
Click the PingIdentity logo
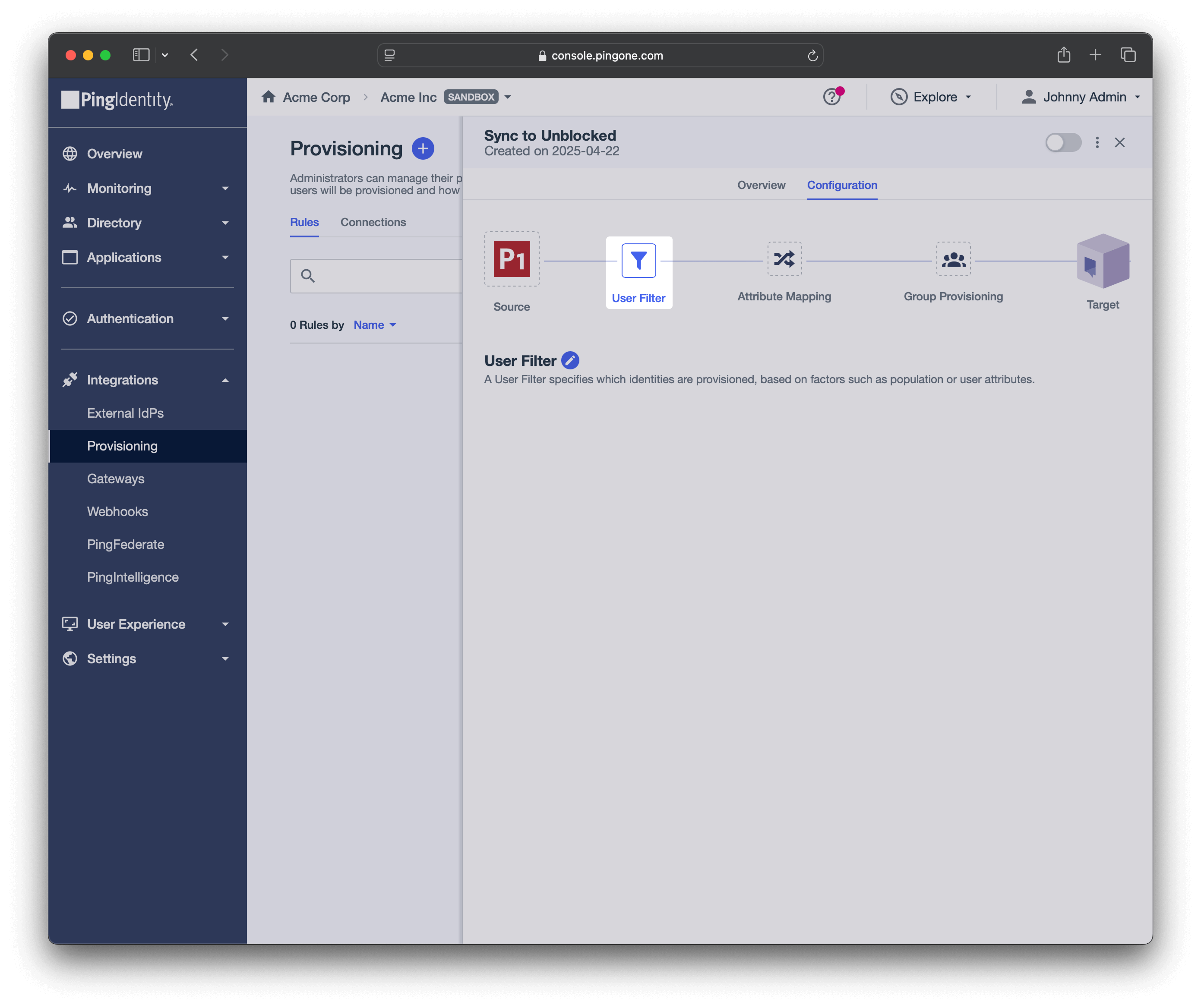pyautogui.click(x=117, y=100)
